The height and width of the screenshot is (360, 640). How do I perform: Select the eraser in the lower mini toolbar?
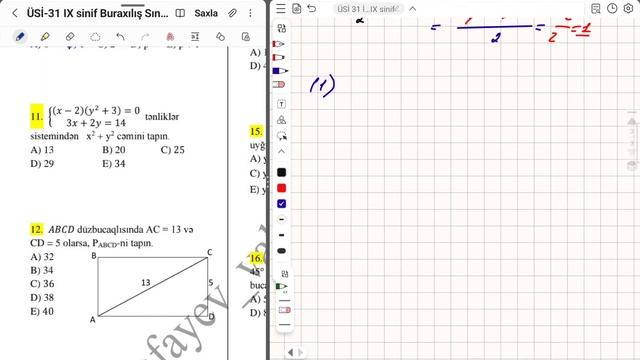[284, 310]
